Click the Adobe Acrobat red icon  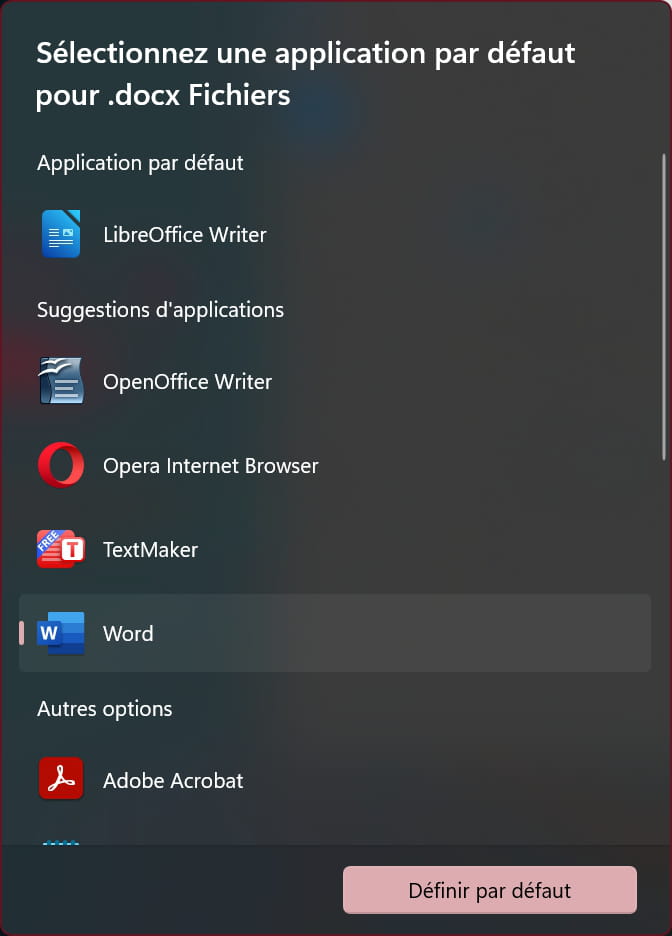(x=61, y=778)
